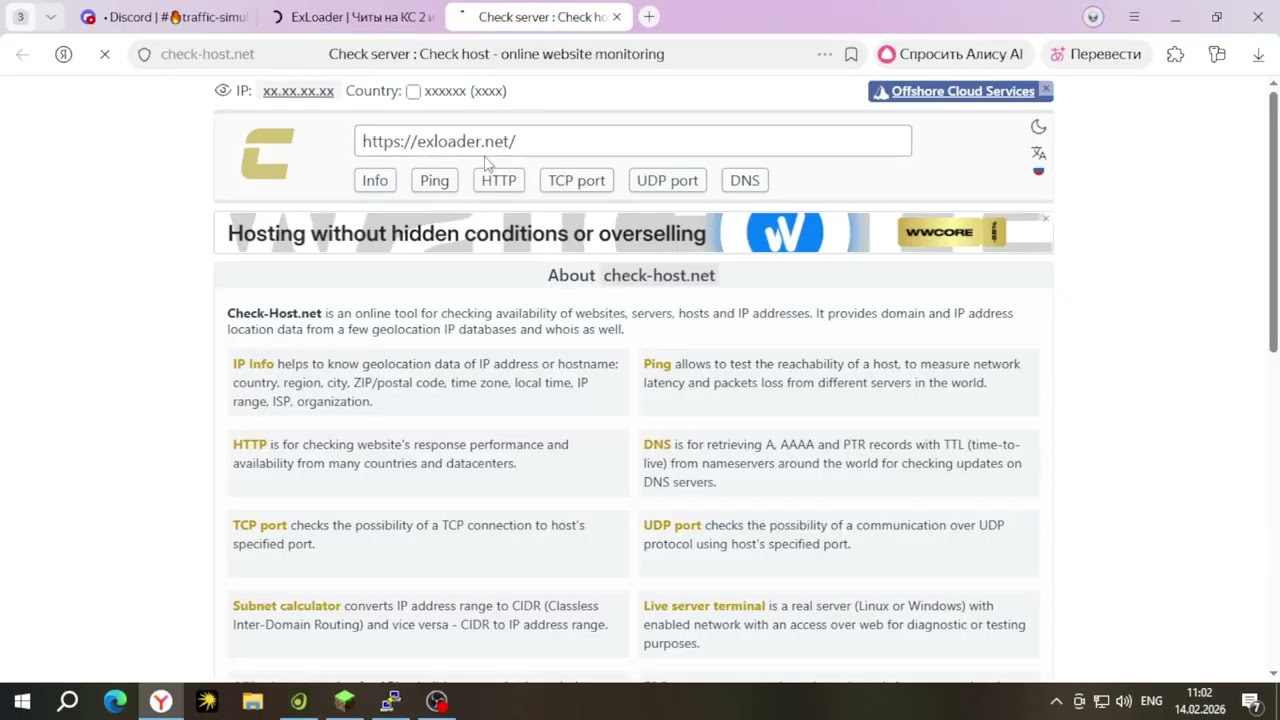
Task: Click the hidden xx.xx.xx.xx IP address
Action: click(x=298, y=91)
